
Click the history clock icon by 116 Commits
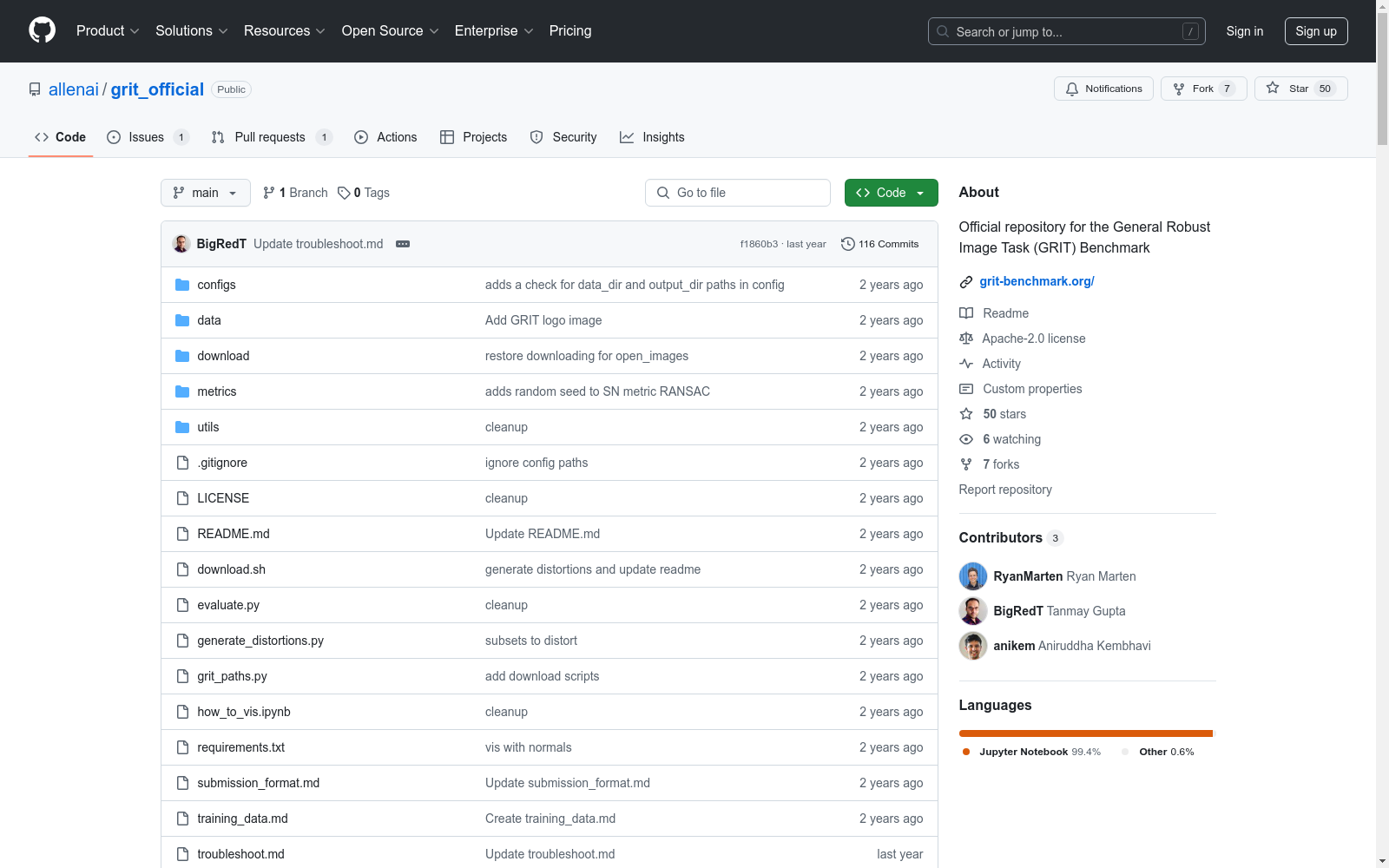coord(848,244)
